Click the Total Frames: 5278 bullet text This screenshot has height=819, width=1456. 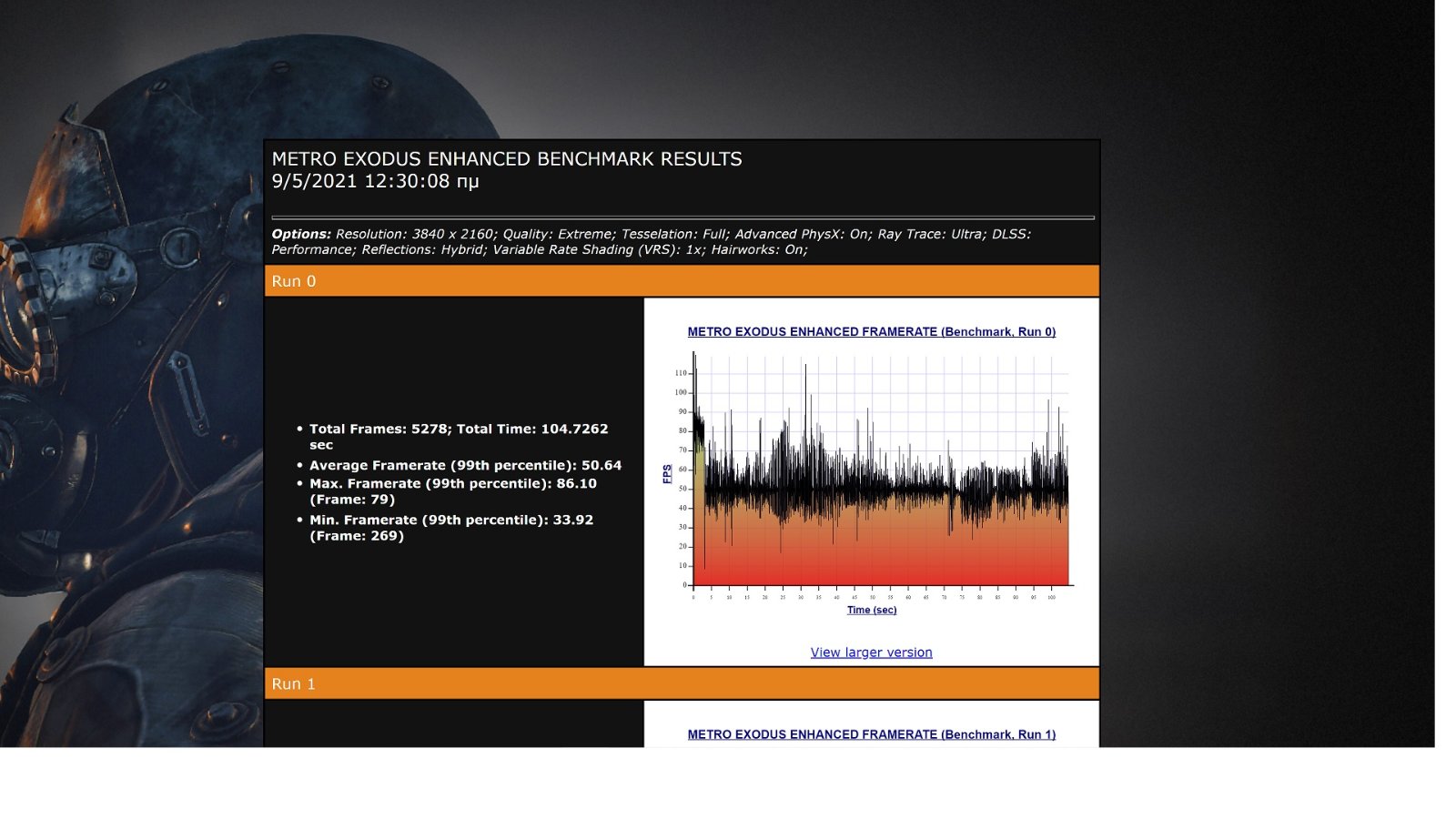[x=459, y=437]
